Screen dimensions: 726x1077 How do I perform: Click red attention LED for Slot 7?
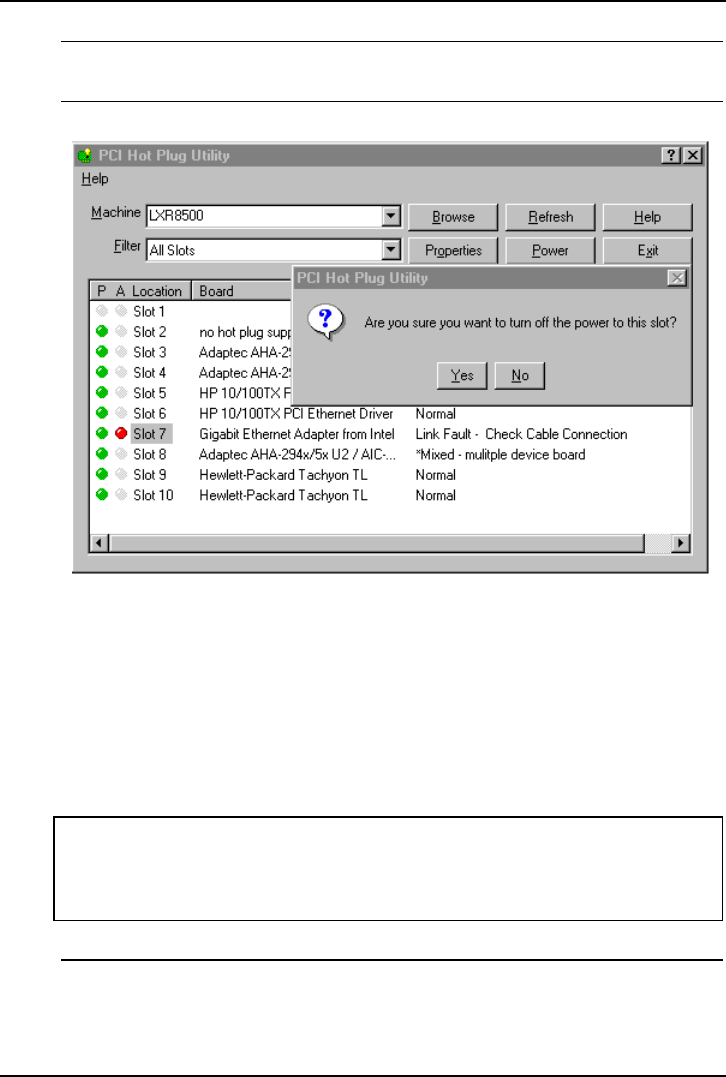pyautogui.click(x=122, y=433)
